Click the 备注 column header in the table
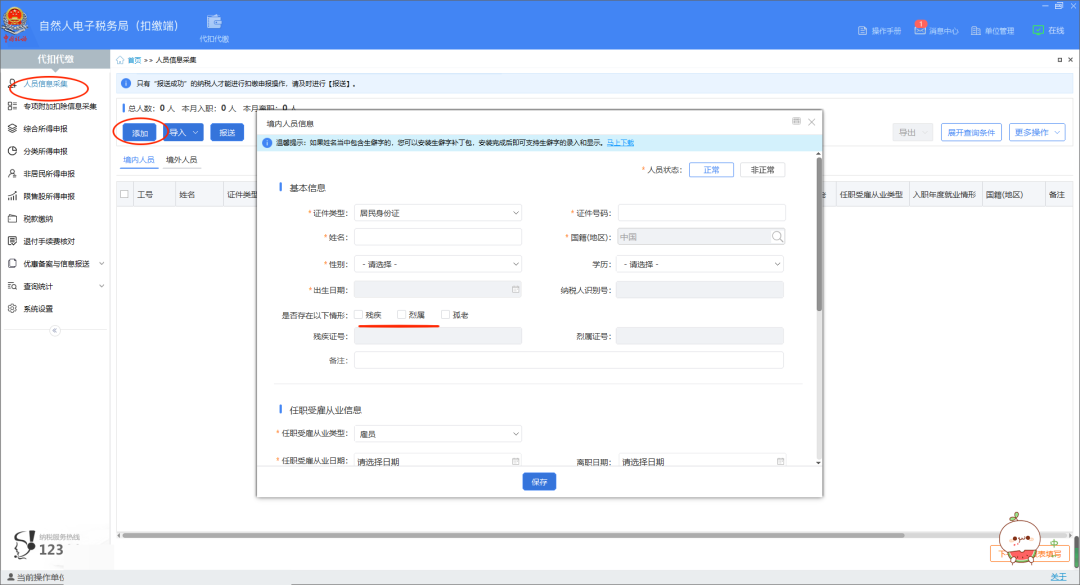Viewport: 1080px width, 585px height. (x=1057, y=195)
